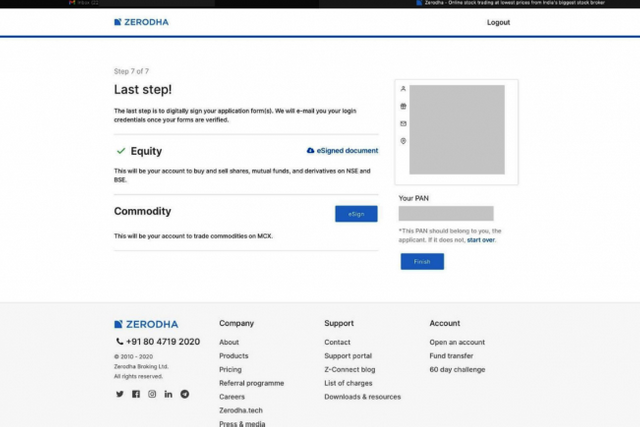Open Zerodha's Facebook page icon
This screenshot has width=640, height=427.
pyautogui.click(x=136, y=394)
